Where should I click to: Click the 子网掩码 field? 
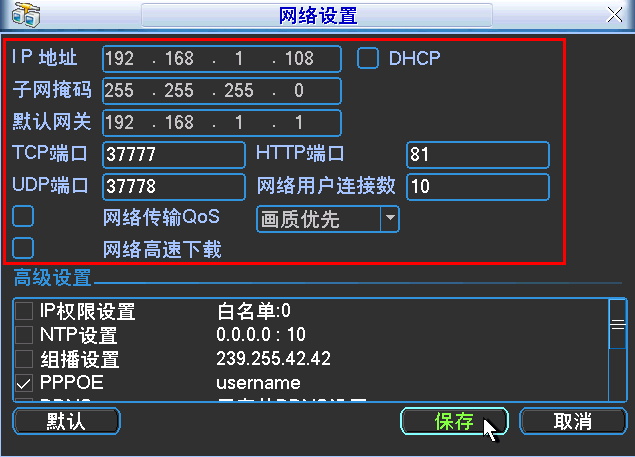(x=221, y=91)
